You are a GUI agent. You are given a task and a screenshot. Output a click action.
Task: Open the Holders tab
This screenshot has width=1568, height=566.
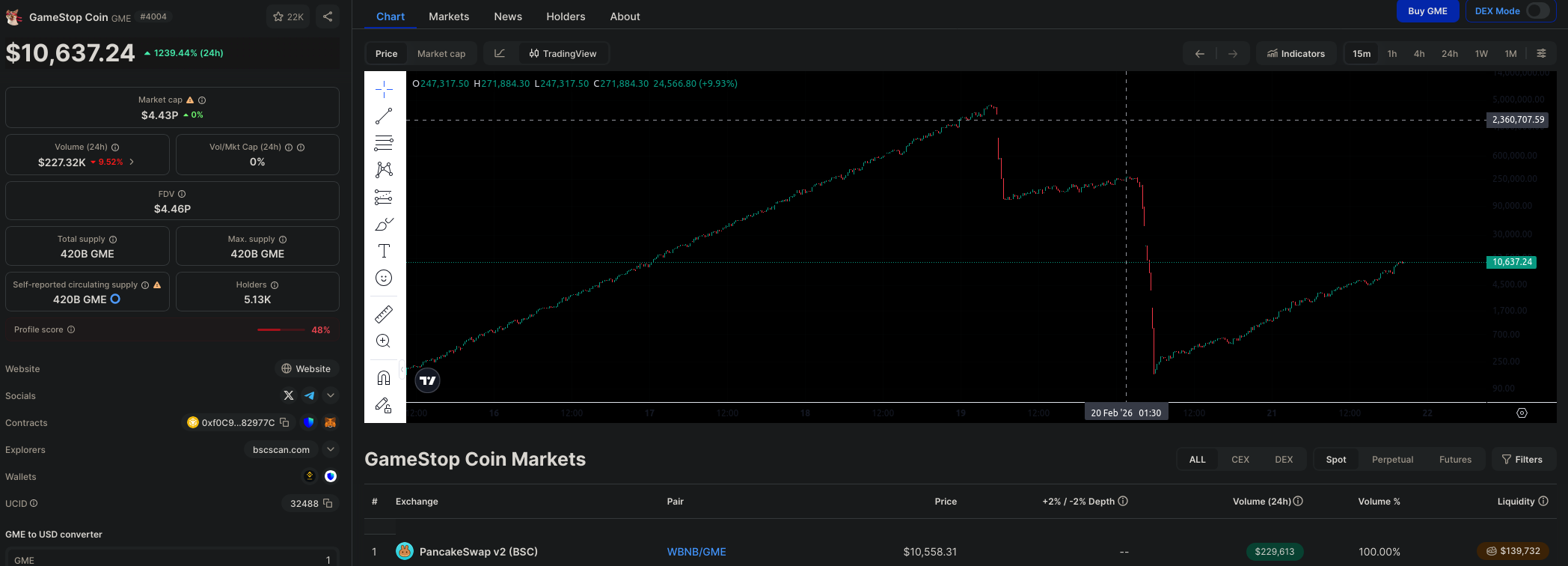(566, 16)
